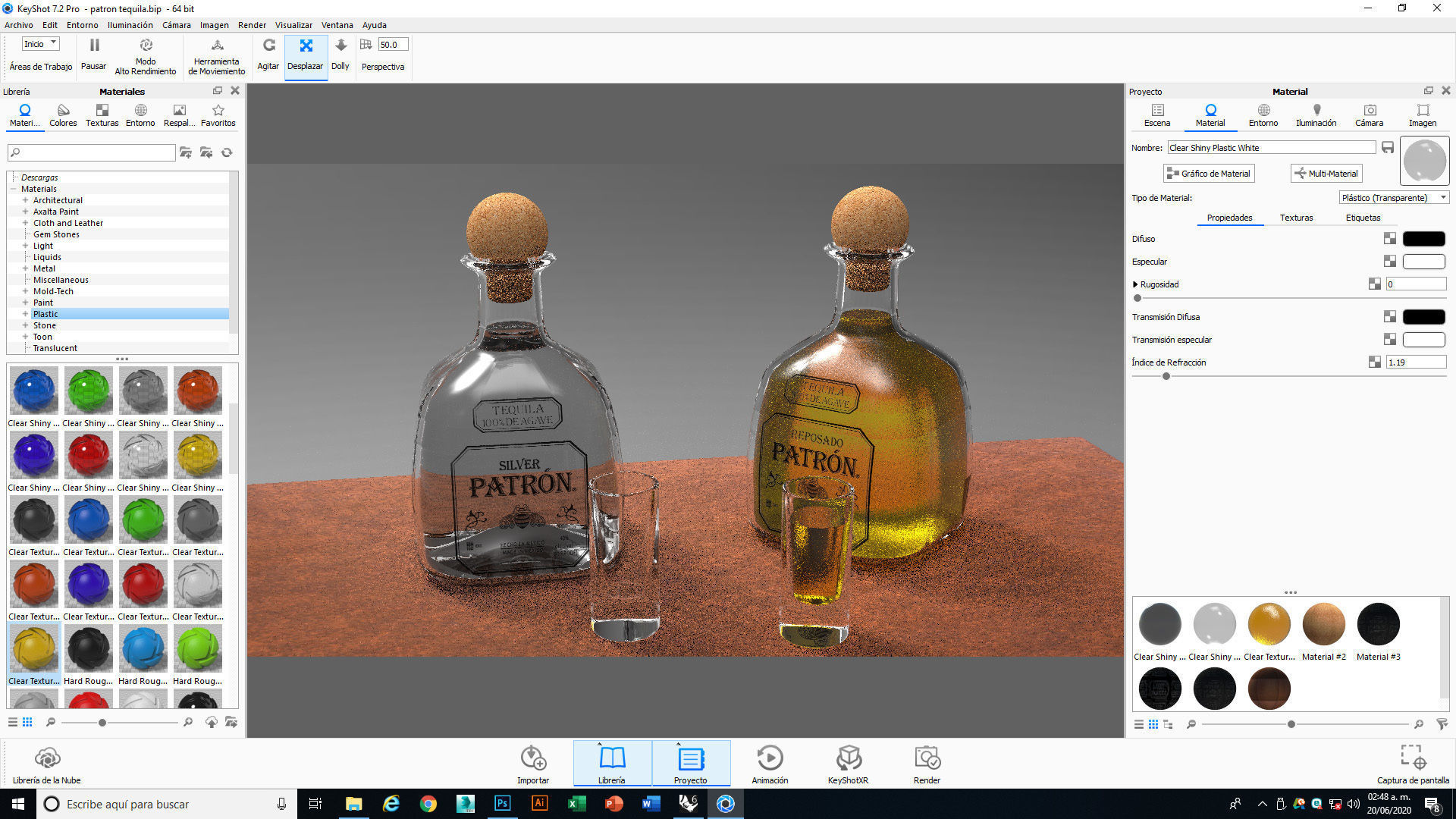Switch library to grid view
Screen dimensions: 1456x819
(x=27, y=722)
